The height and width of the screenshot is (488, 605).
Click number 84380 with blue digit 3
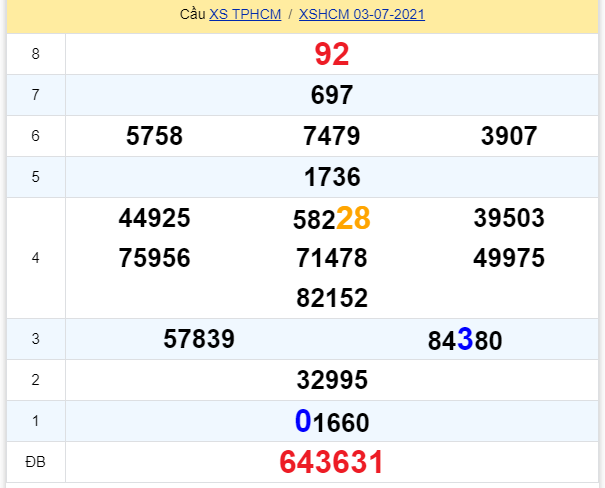pos(465,340)
